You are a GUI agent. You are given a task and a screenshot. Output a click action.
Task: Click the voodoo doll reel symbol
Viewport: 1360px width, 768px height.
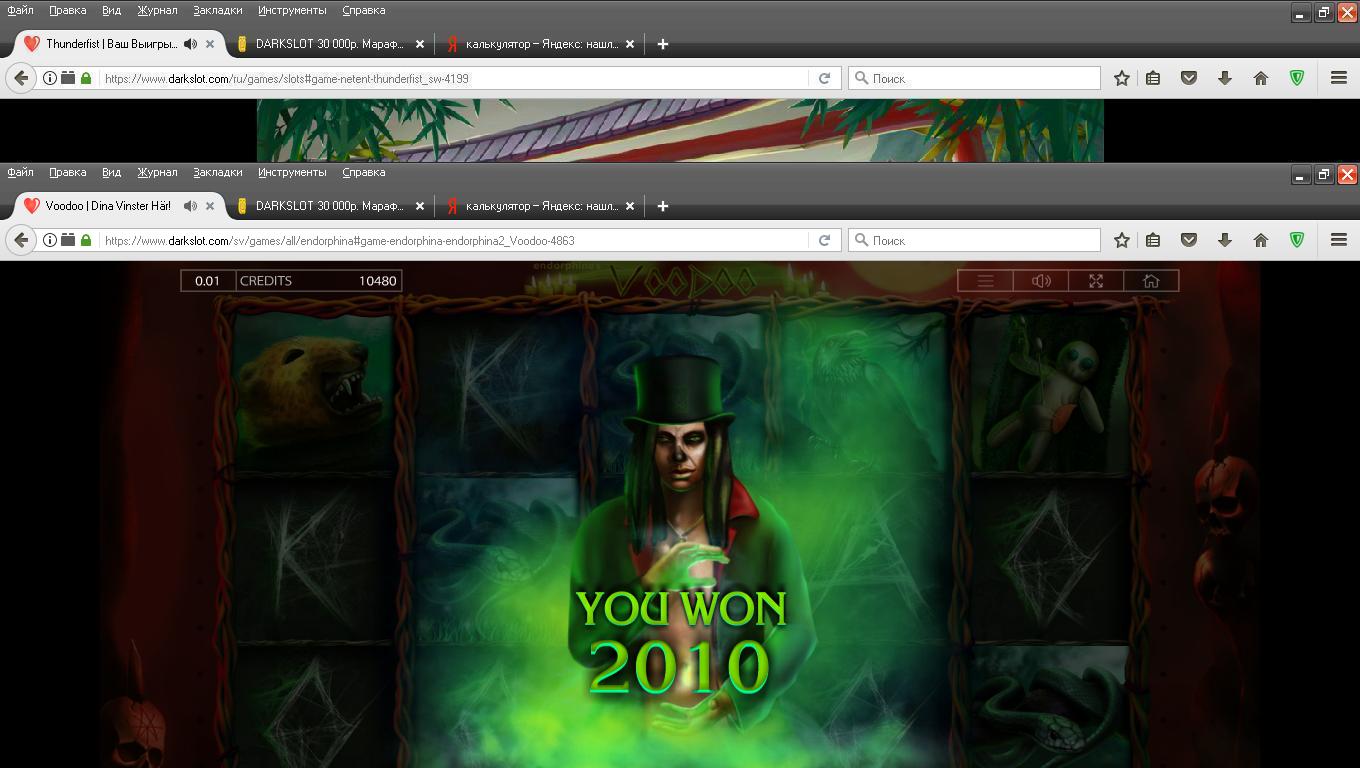coord(1050,395)
